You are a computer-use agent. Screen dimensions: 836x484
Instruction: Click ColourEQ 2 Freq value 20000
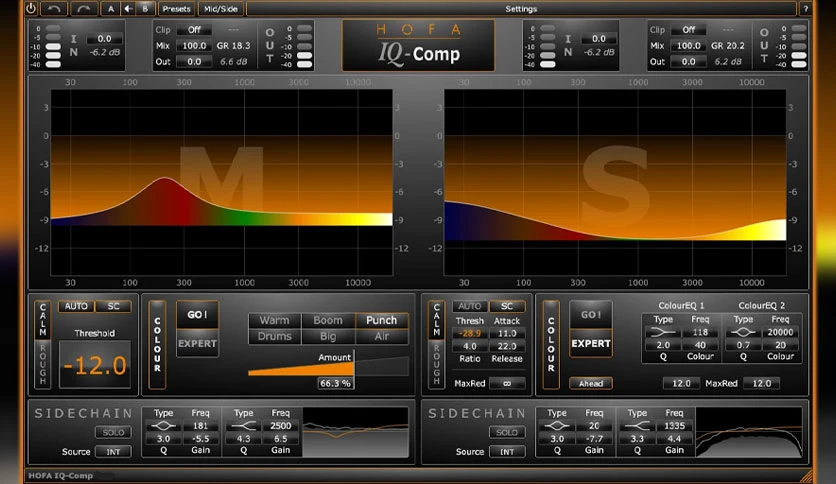point(780,332)
